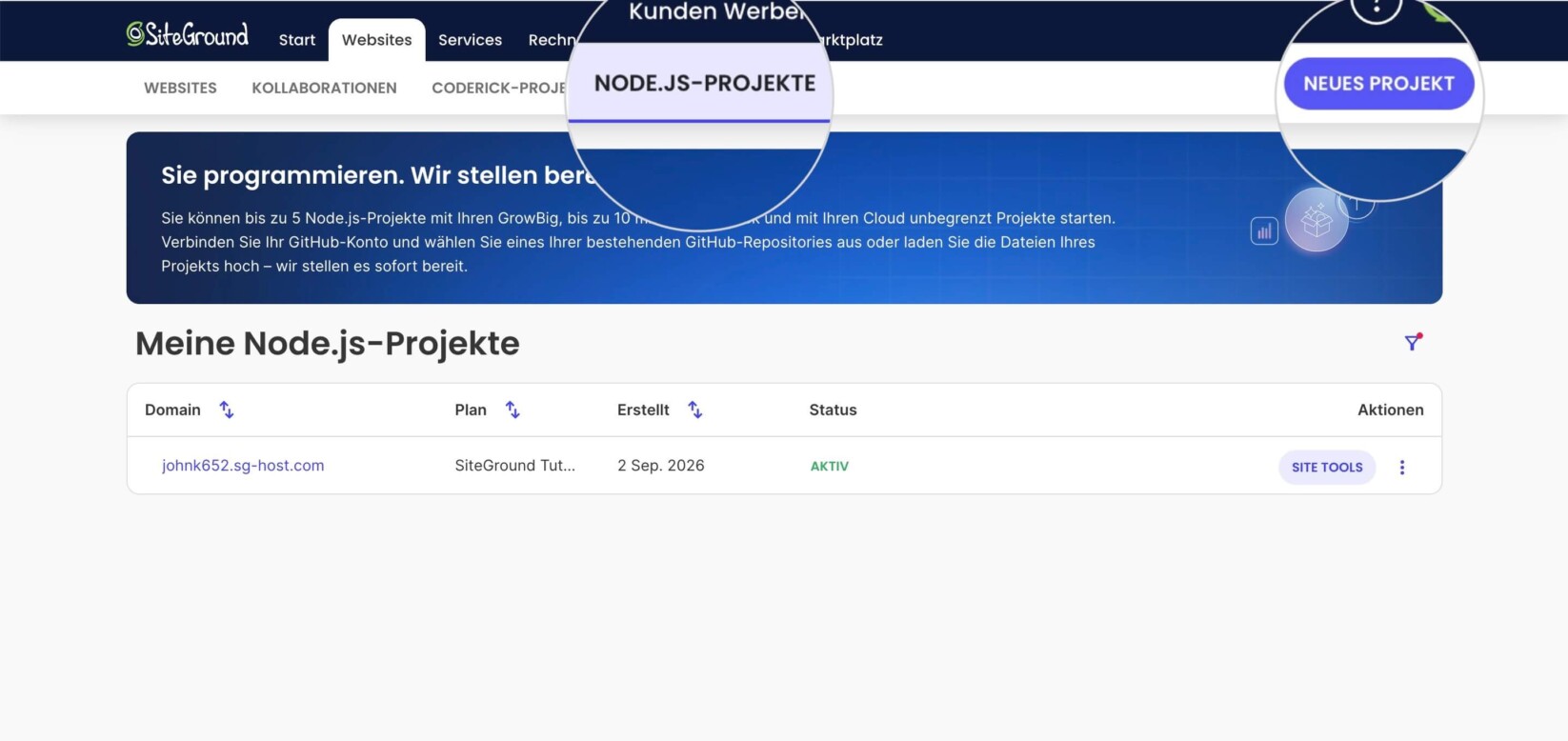Sort table by Plan column arrows

513,410
